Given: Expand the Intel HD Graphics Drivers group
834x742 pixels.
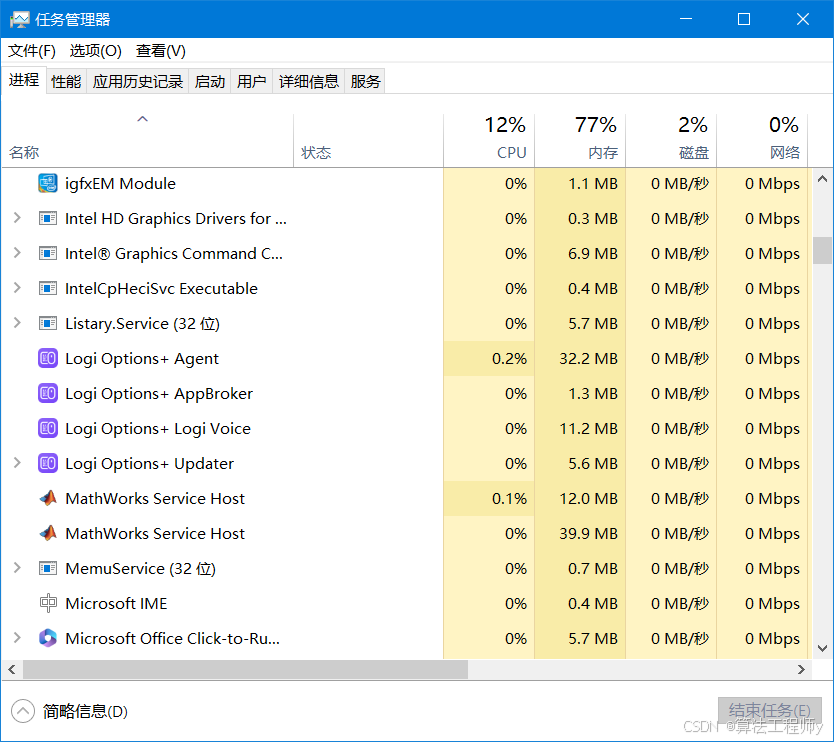Looking at the screenshot, I should 17,218.
